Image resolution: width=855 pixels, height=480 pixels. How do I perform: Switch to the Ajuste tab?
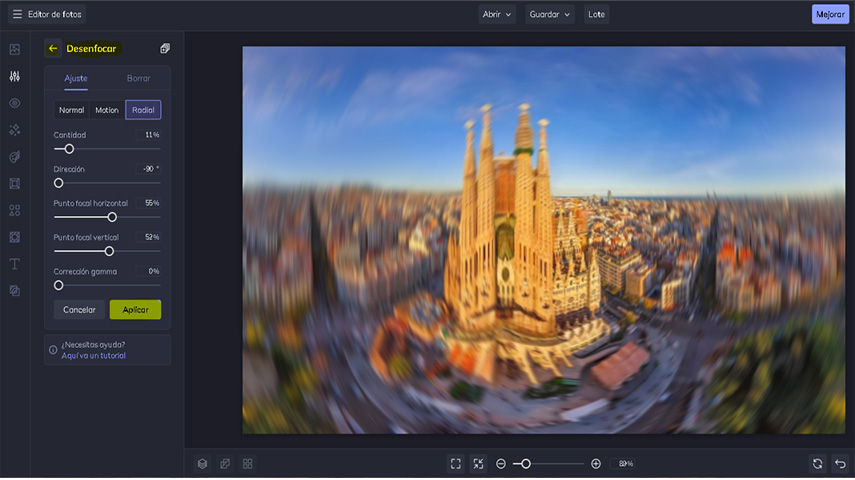(x=76, y=78)
